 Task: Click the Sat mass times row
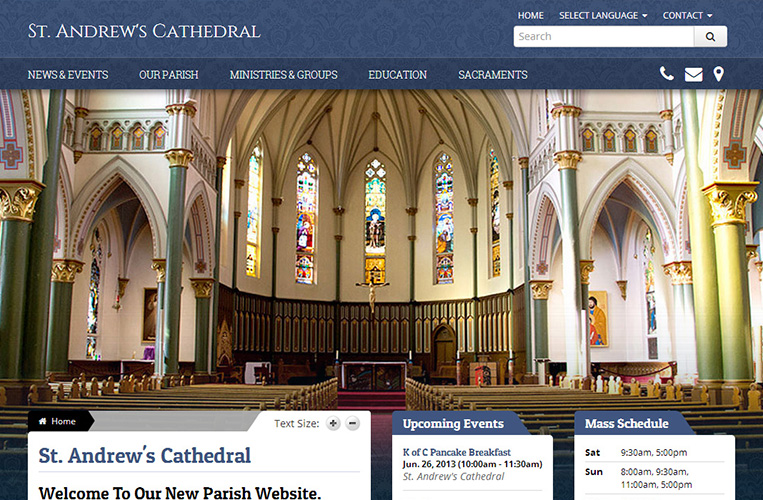(654, 452)
